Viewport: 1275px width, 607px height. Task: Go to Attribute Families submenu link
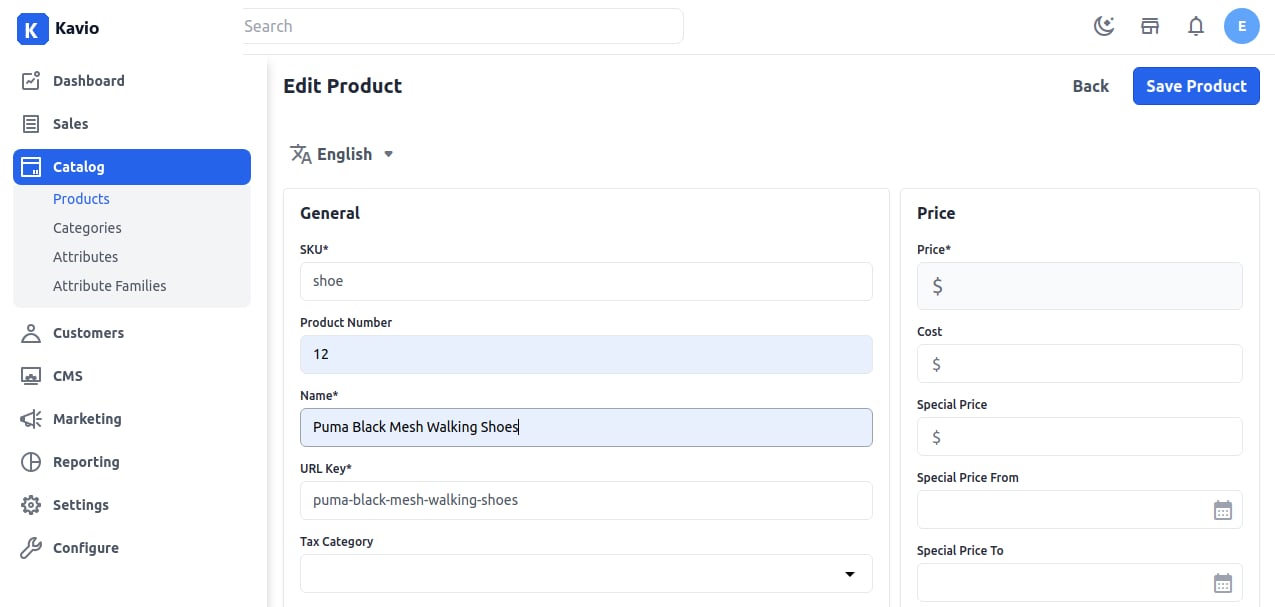(x=110, y=286)
